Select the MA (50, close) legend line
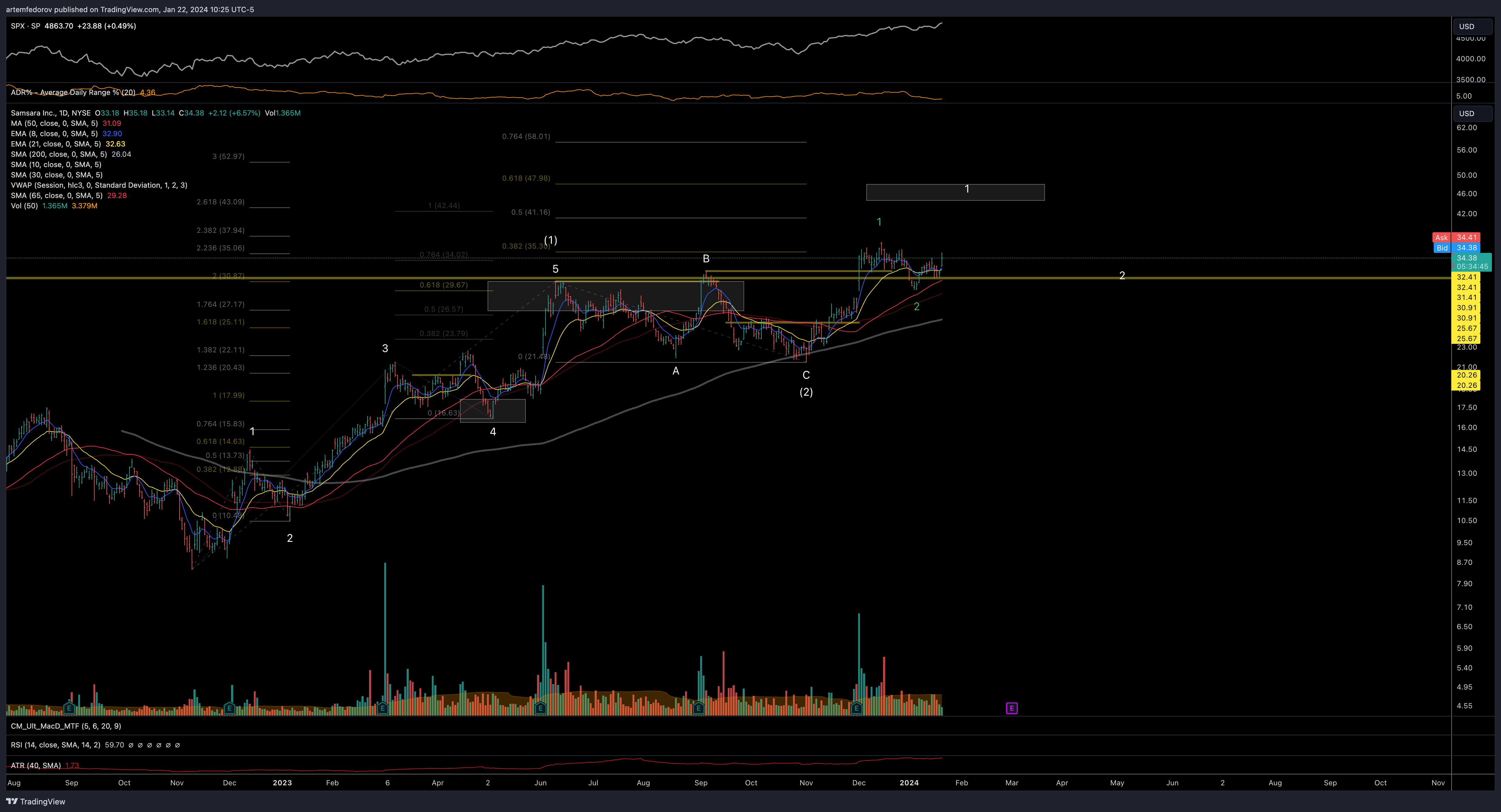 point(66,123)
